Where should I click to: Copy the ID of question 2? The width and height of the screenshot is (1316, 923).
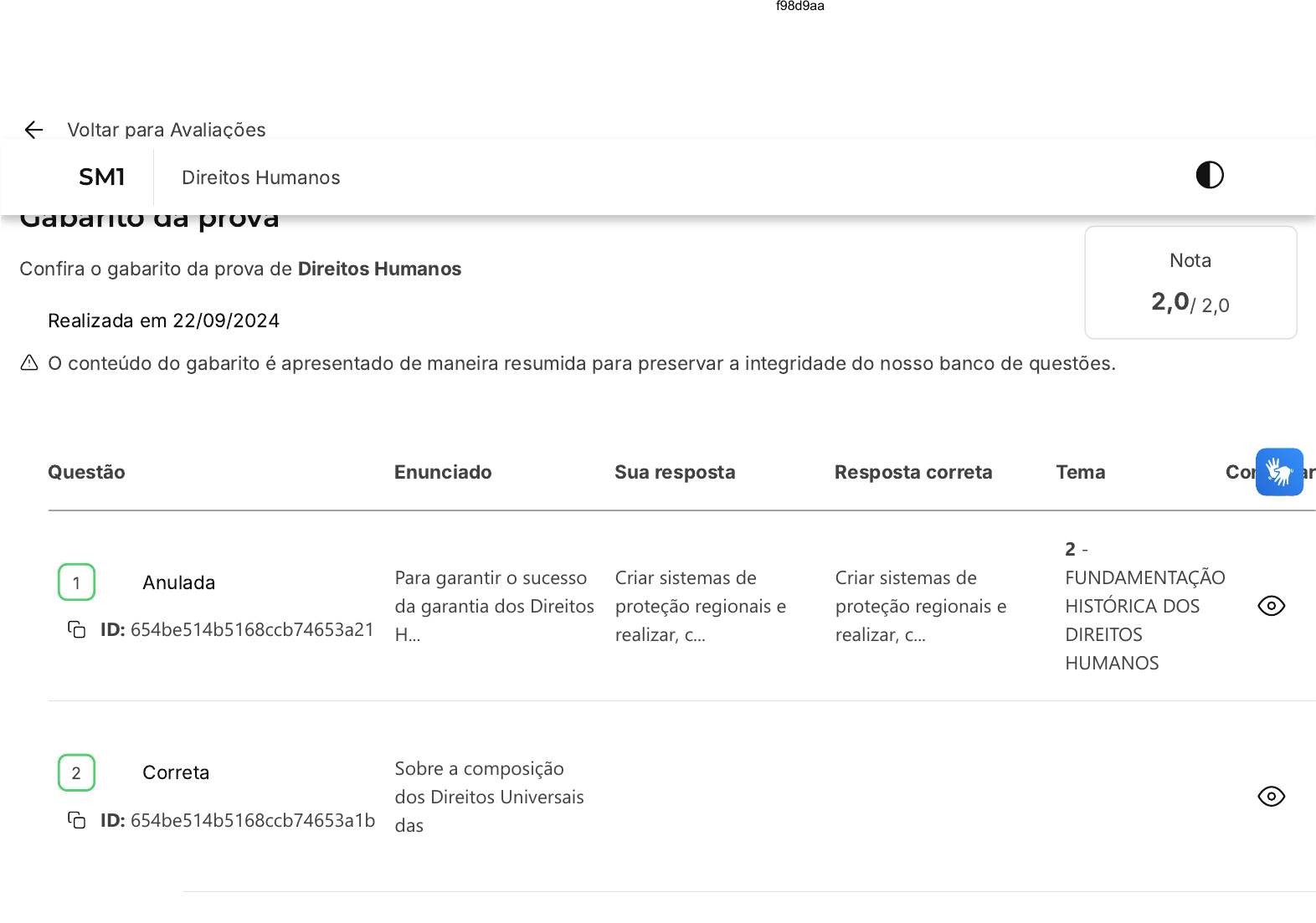[x=77, y=820]
